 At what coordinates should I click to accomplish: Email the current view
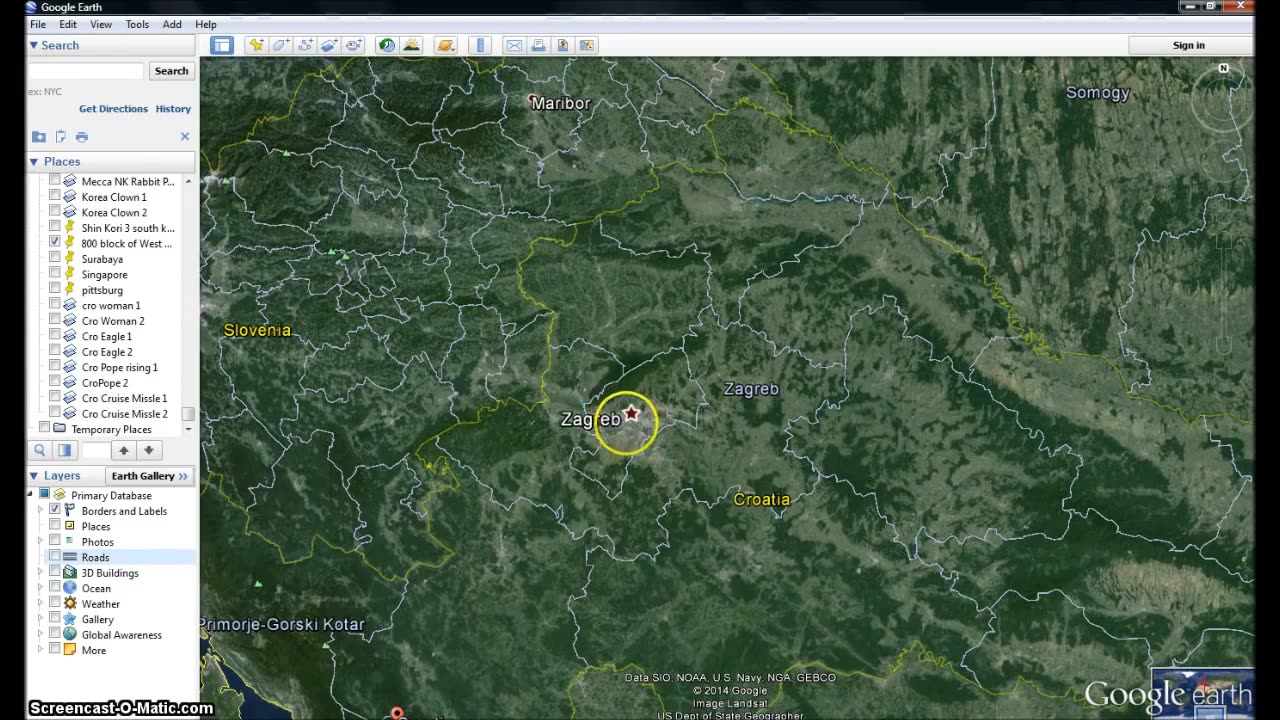514,45
